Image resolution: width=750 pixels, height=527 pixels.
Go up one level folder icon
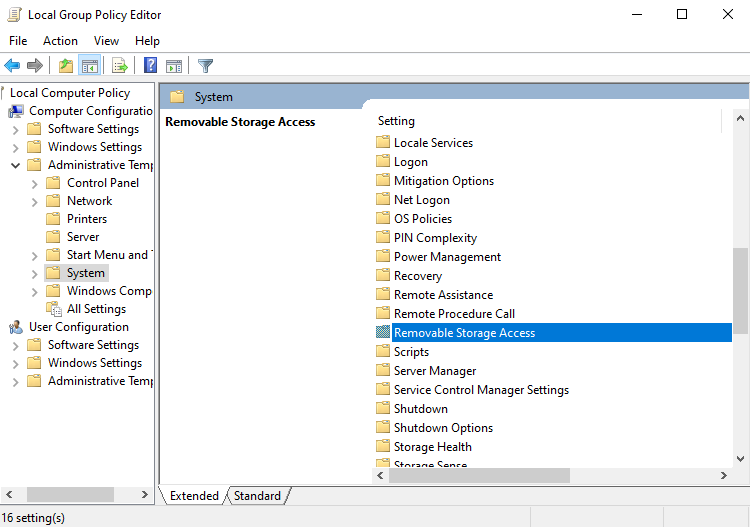coord(66,66)
